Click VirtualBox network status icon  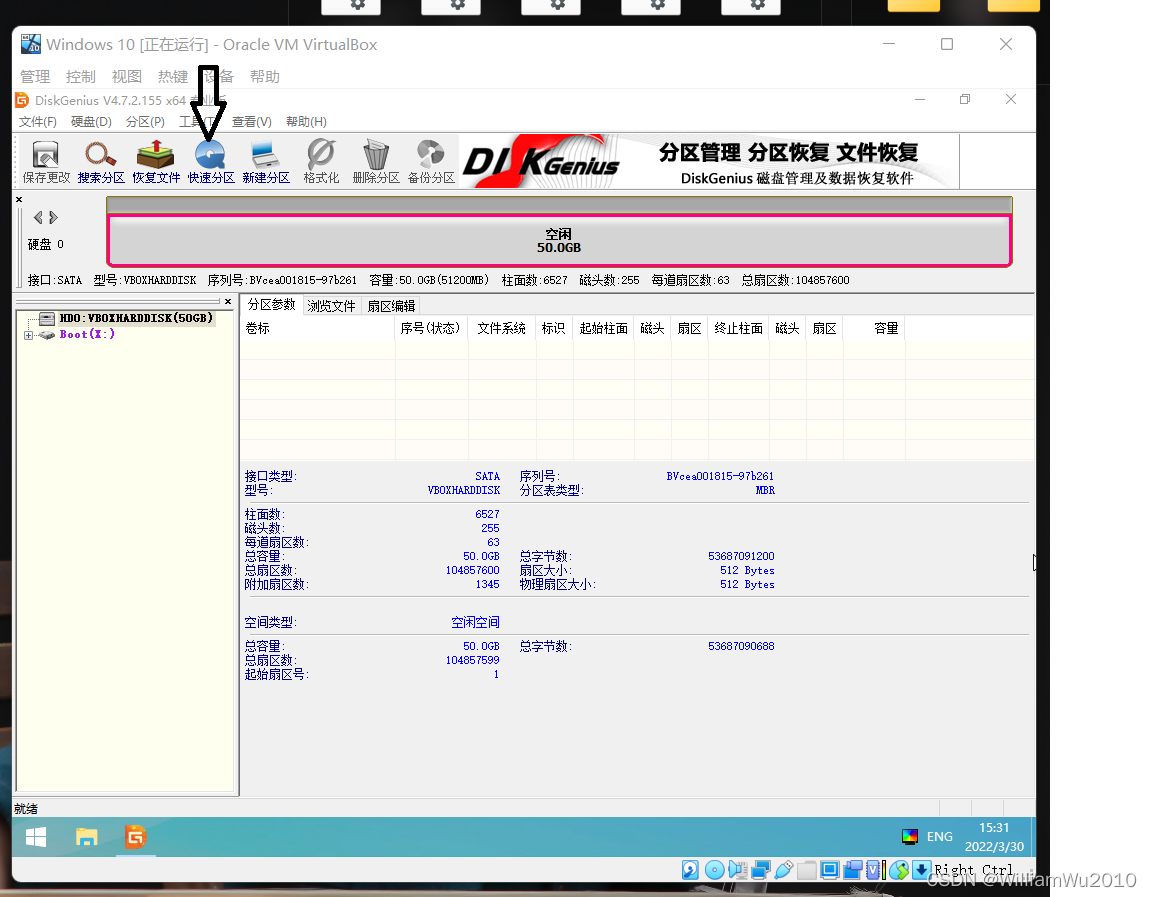760,871
